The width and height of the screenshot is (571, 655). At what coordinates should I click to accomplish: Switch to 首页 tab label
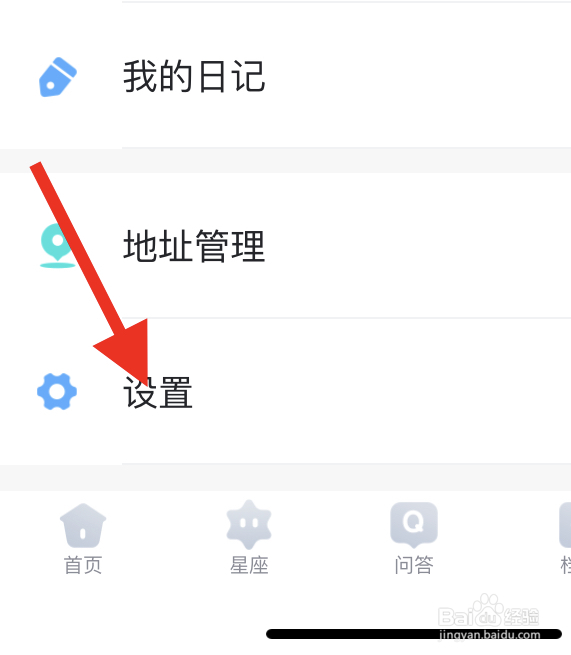(x=83, y=565)
